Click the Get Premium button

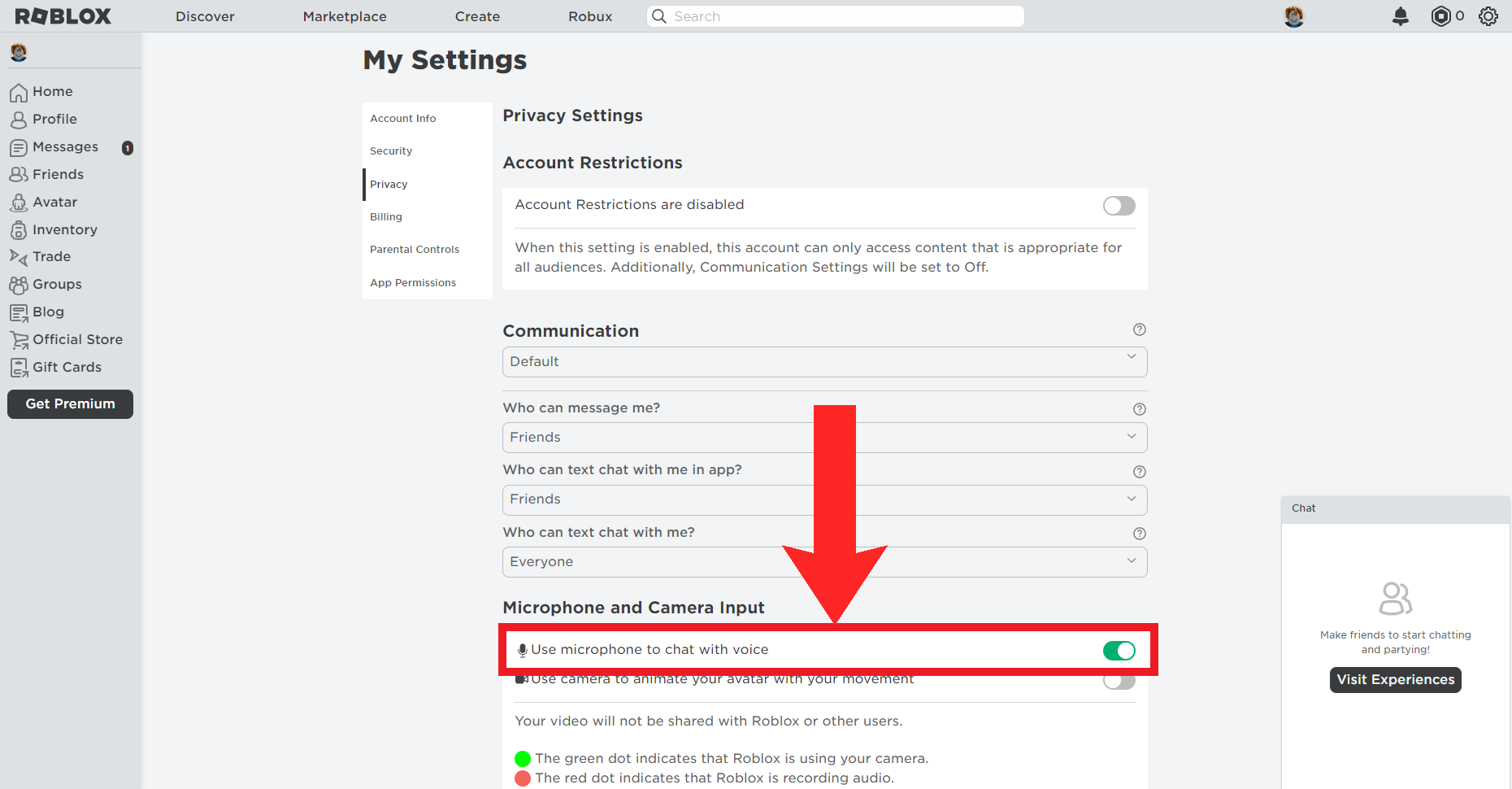(70, 404)
